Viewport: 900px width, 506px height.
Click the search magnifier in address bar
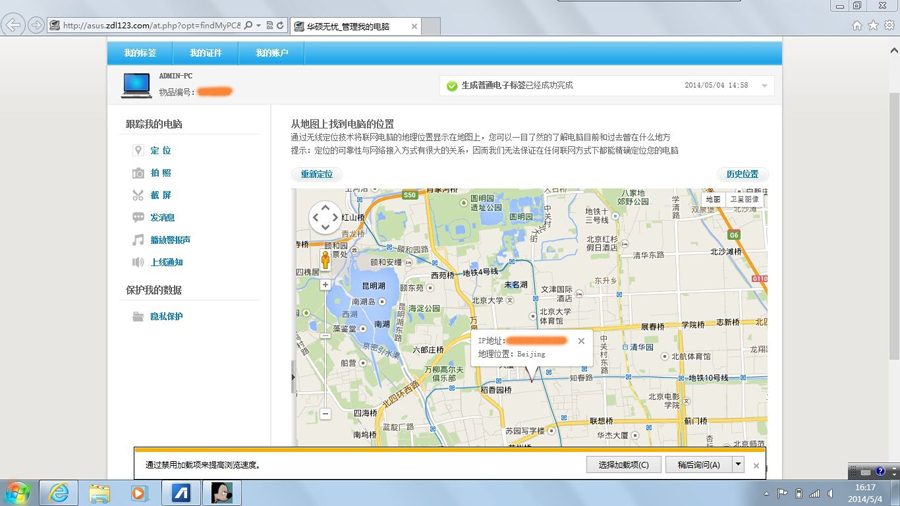(x=248, y=25)
